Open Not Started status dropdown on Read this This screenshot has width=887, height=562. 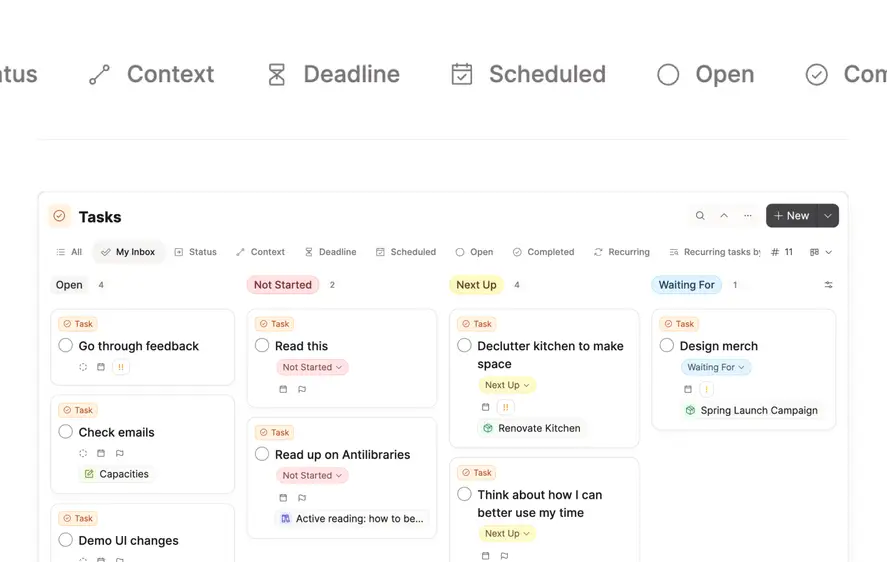coord(312,367)
